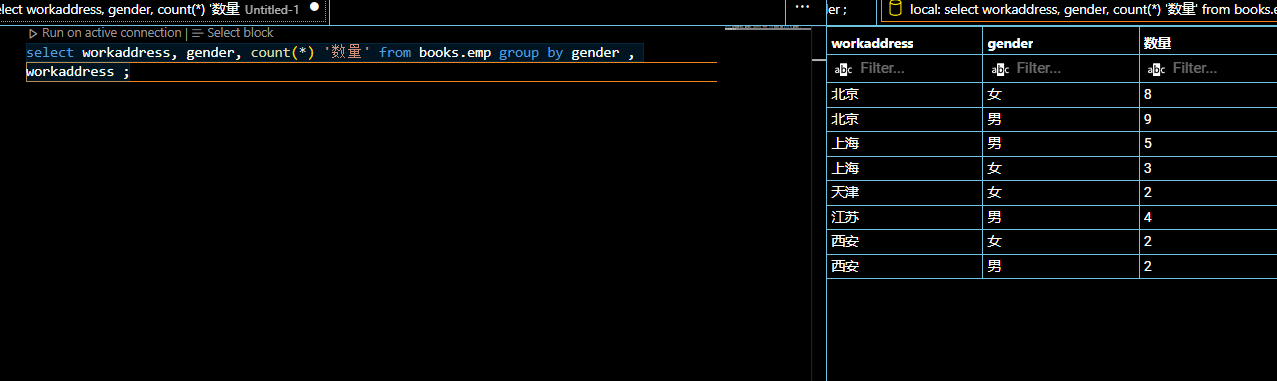Sort by the workaddress column header

904,43
